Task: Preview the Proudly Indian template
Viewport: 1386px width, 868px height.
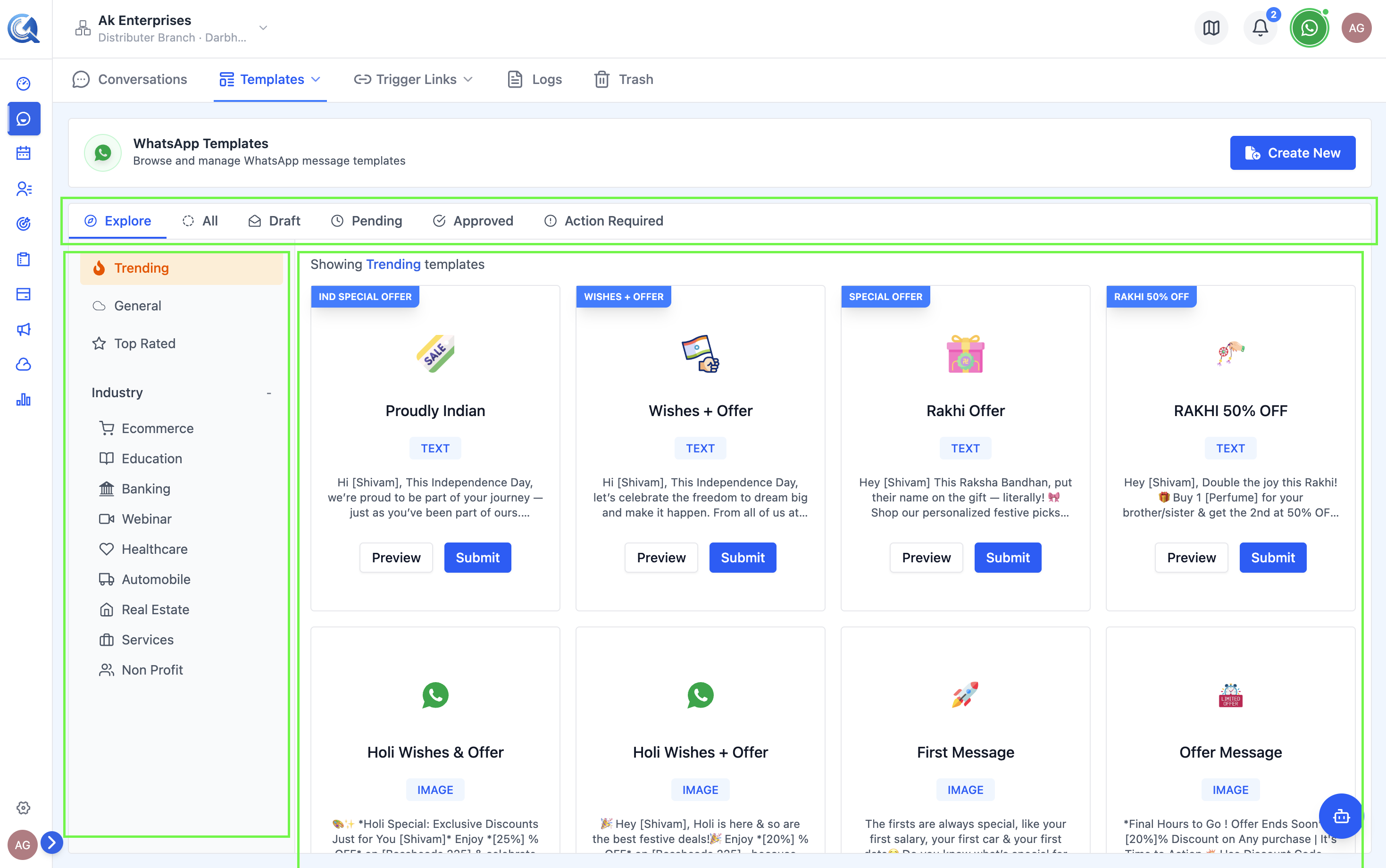Action: 396,558
